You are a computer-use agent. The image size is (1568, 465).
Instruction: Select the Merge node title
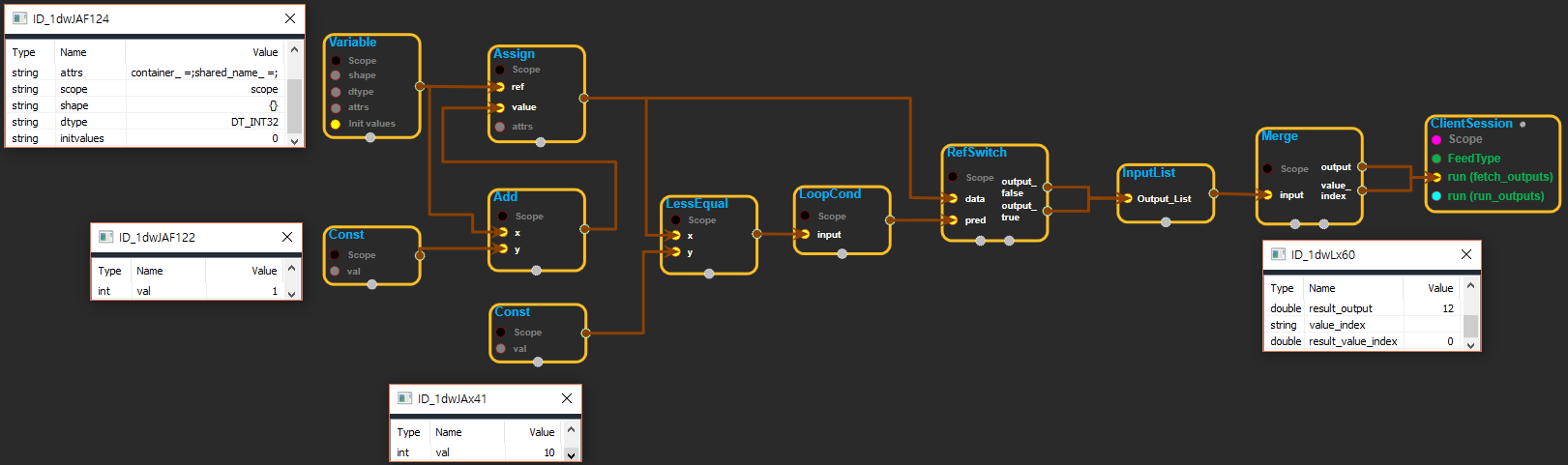tap(1279, 136)
